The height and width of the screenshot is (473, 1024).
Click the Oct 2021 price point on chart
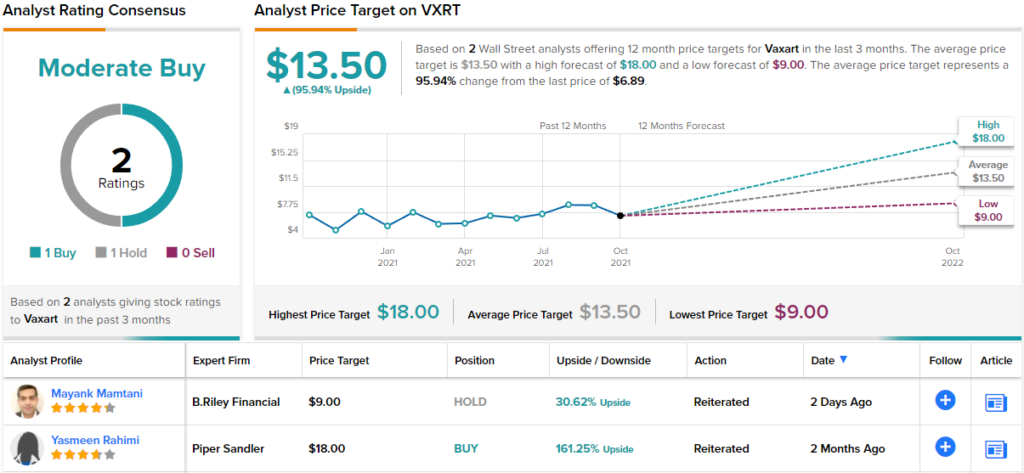tap(620, 215)
